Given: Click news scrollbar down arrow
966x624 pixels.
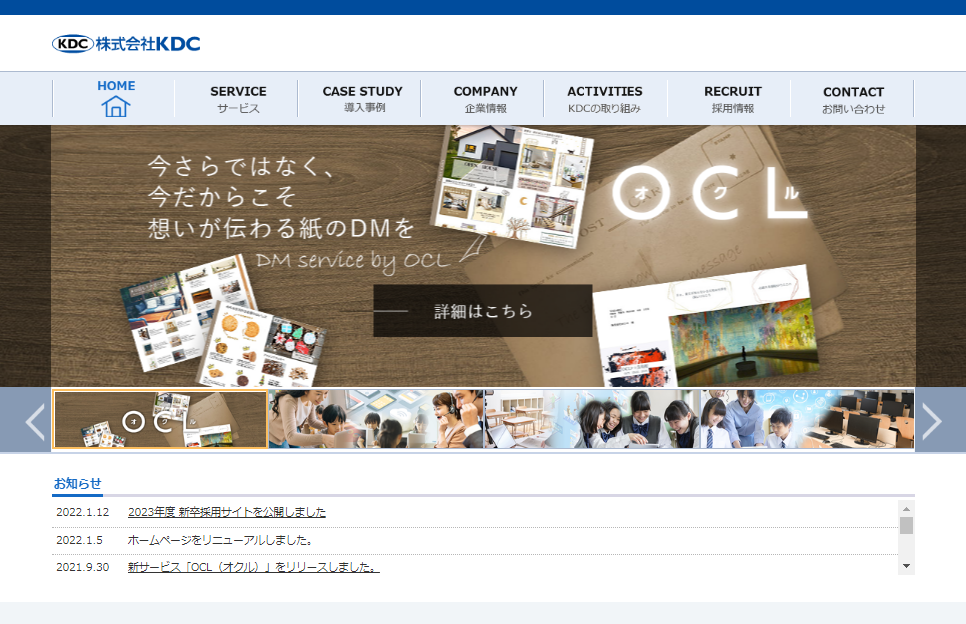Looking at the screenshot, I should click(906, 566).
